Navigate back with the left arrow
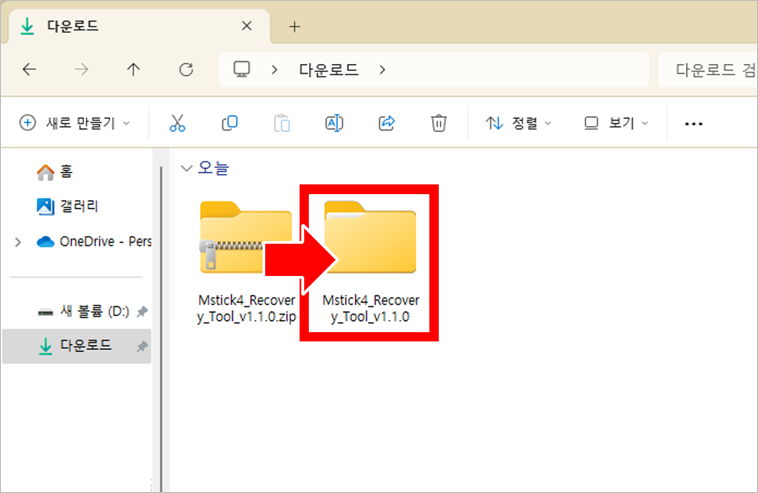Viewport: 758px width, 493px height. (x=30, y=70)
